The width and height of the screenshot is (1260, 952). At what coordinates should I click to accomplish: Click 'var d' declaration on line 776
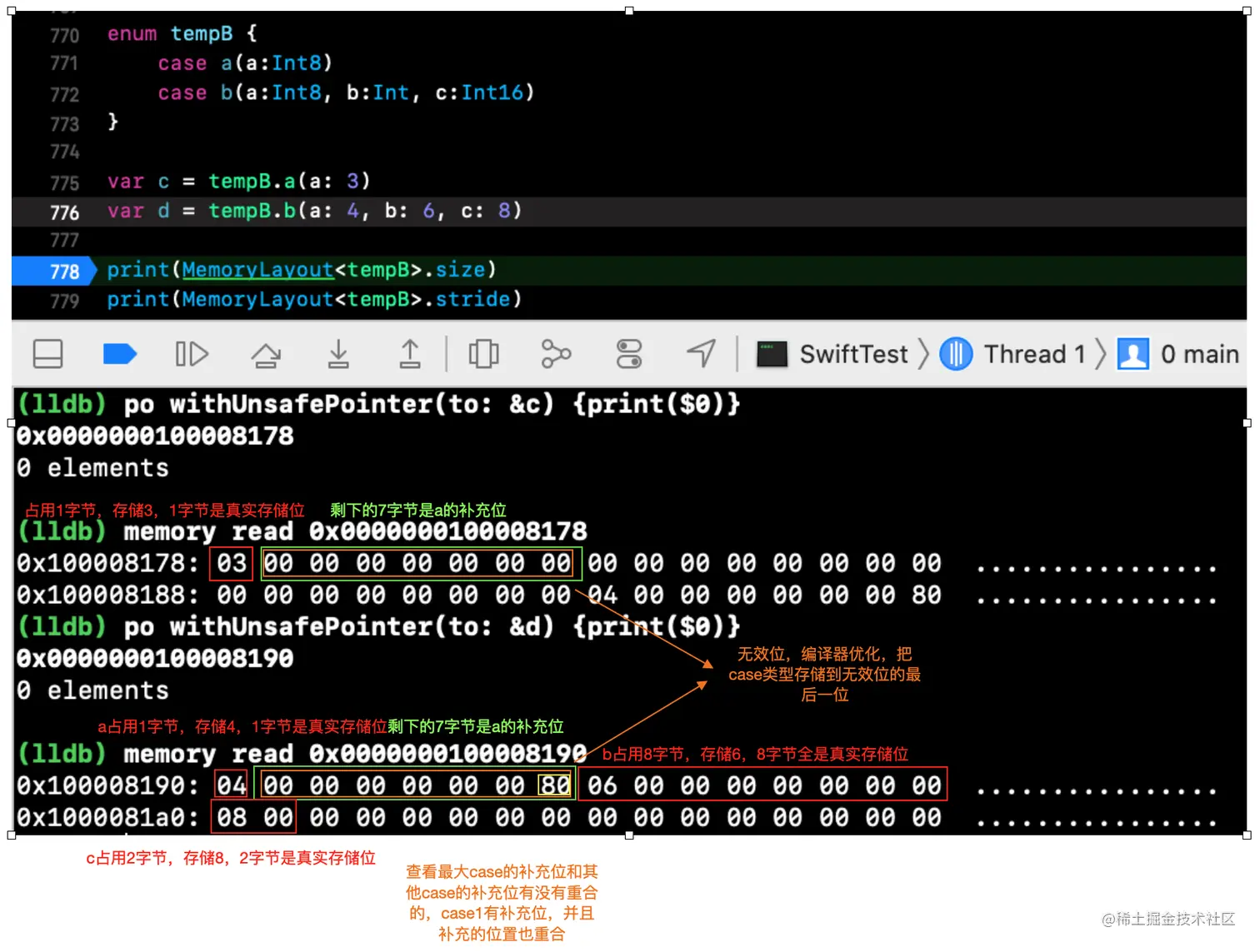[x=314, y=211]
